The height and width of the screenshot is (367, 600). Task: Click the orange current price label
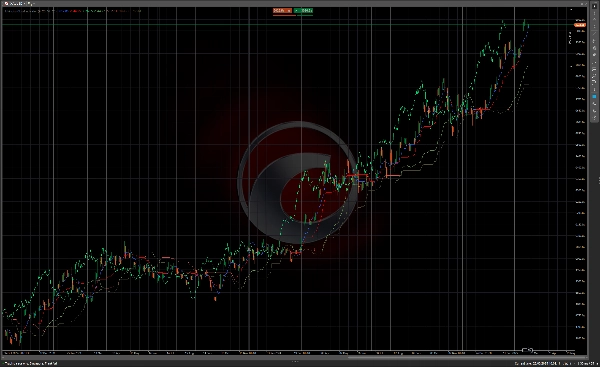click(580, 25)
